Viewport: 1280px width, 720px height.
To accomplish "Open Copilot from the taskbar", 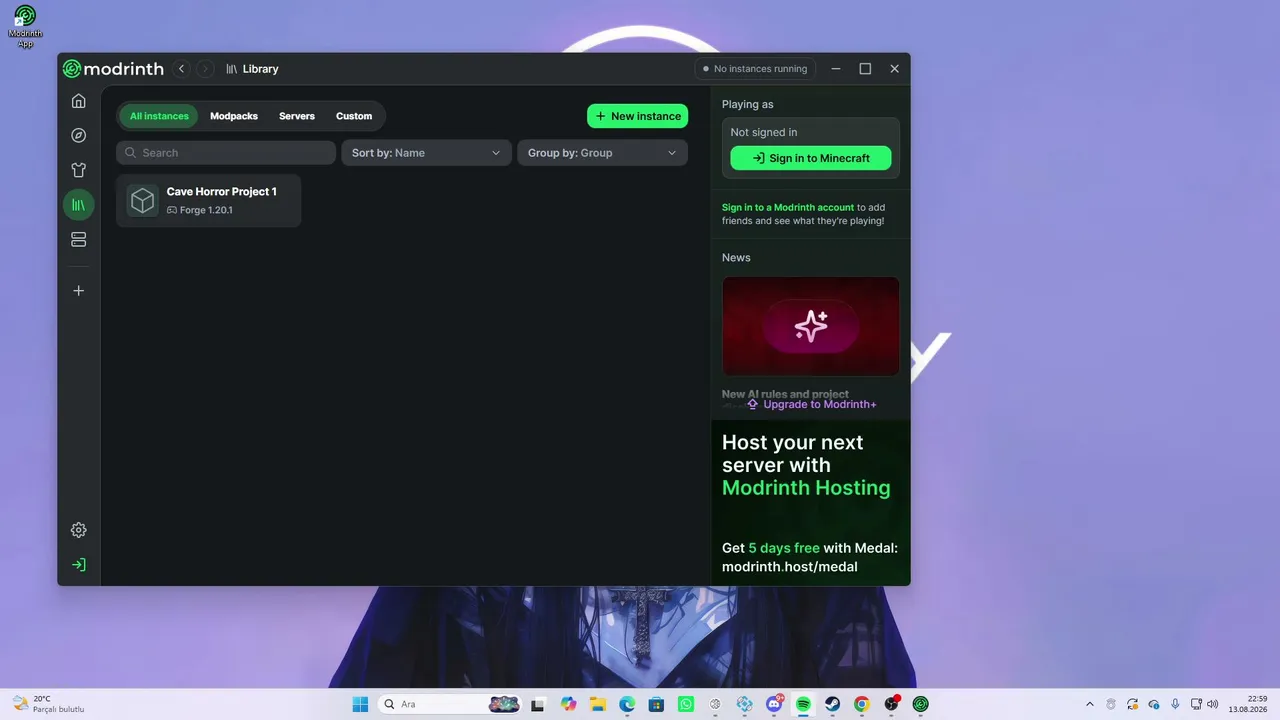I will [569, 704].
